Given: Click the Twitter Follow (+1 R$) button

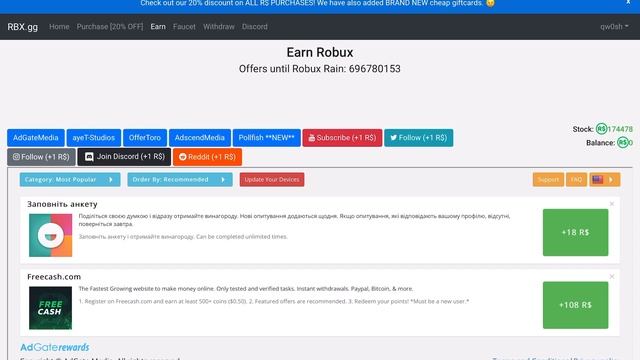Looking at the screenshot, I should pos(418,138).
